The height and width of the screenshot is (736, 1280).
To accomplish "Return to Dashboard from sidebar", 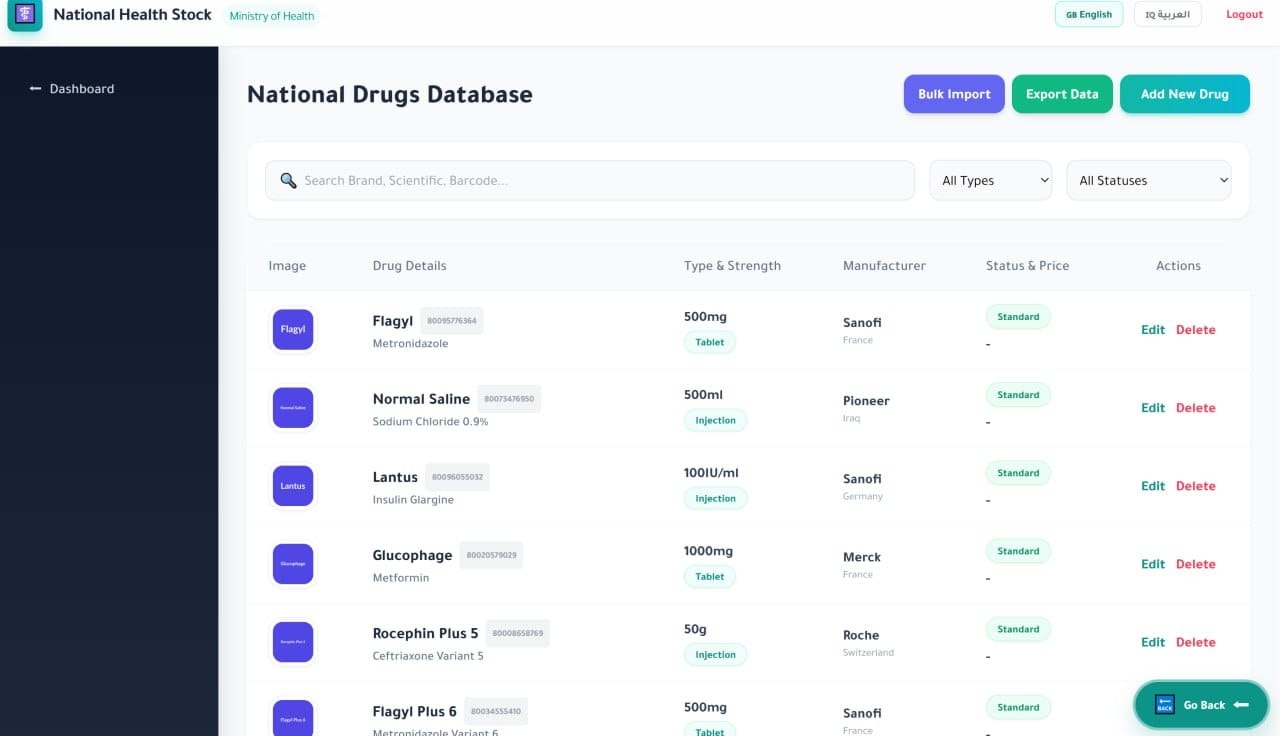I will coord(72,89).
